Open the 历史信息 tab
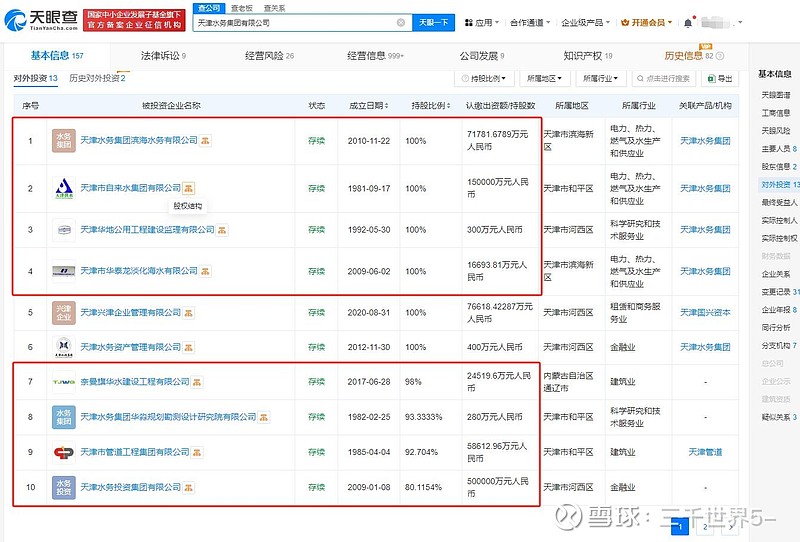 pyautogui.click(x=694, y=56)
